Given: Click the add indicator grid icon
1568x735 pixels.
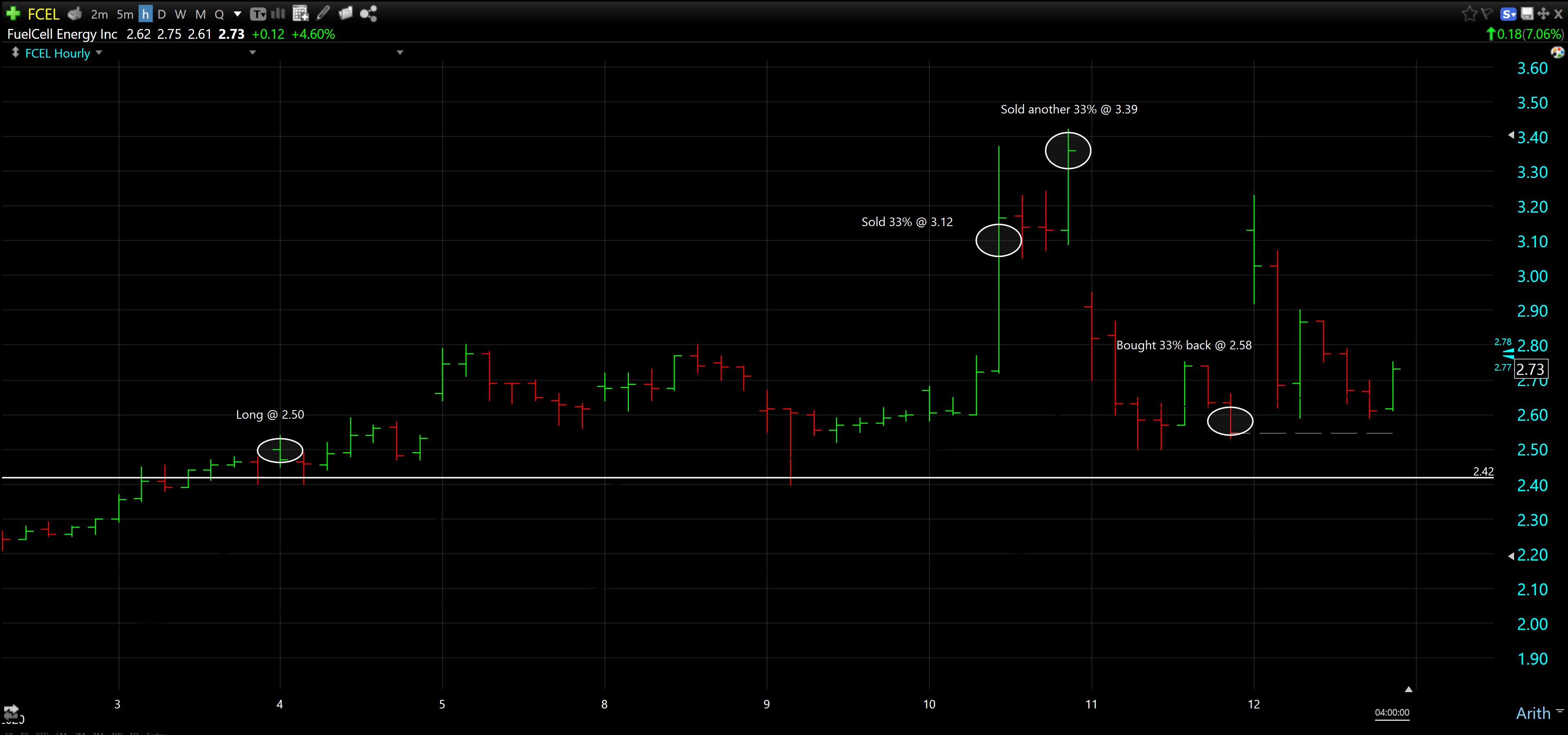Looking at the screenshot, I should [300, 13].
